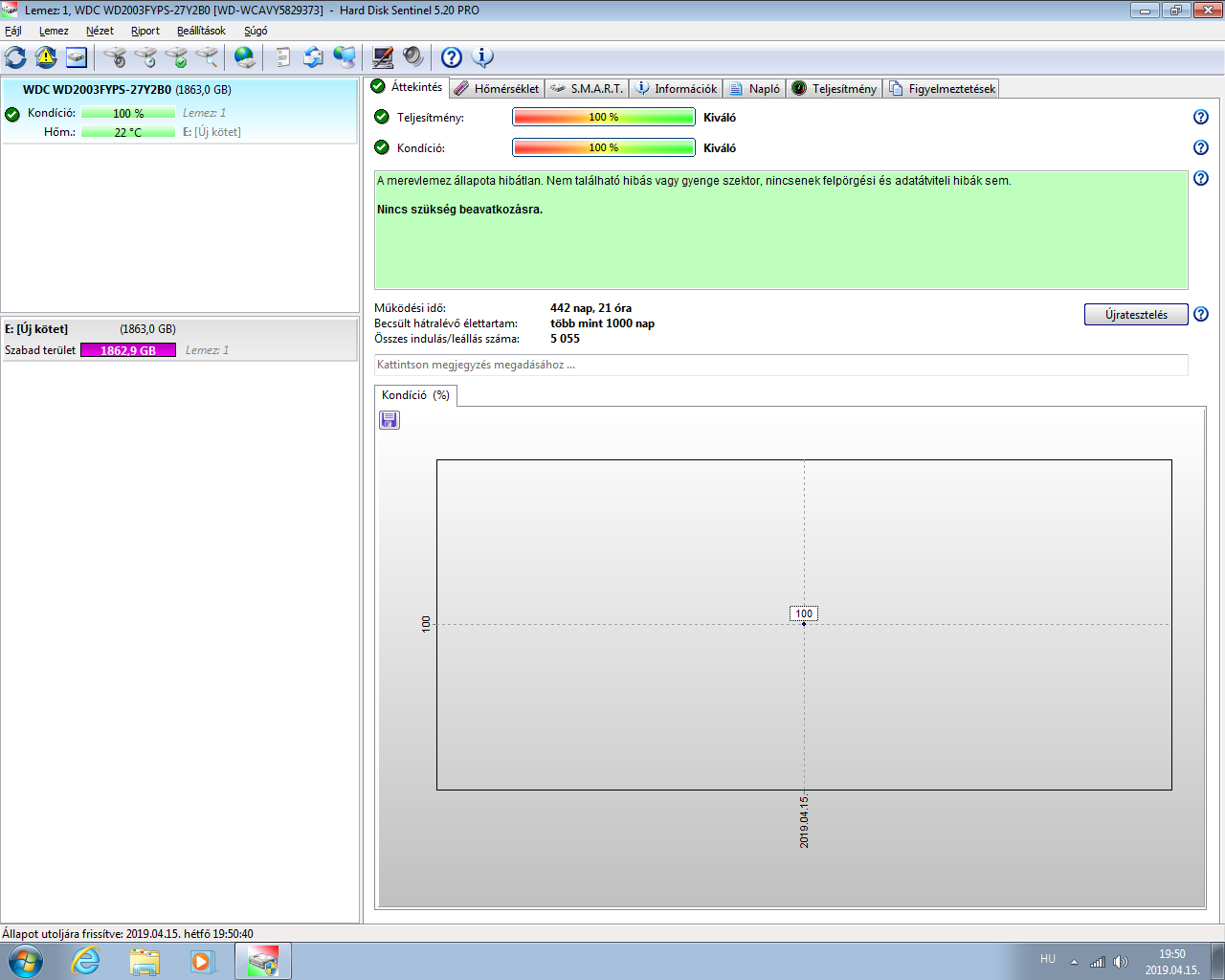Select the WDC WD2003FYPS-27Y2B0 disk entry
This screenshot has width=1225, height=980.
pyautogui.click(x=179, y=111)
